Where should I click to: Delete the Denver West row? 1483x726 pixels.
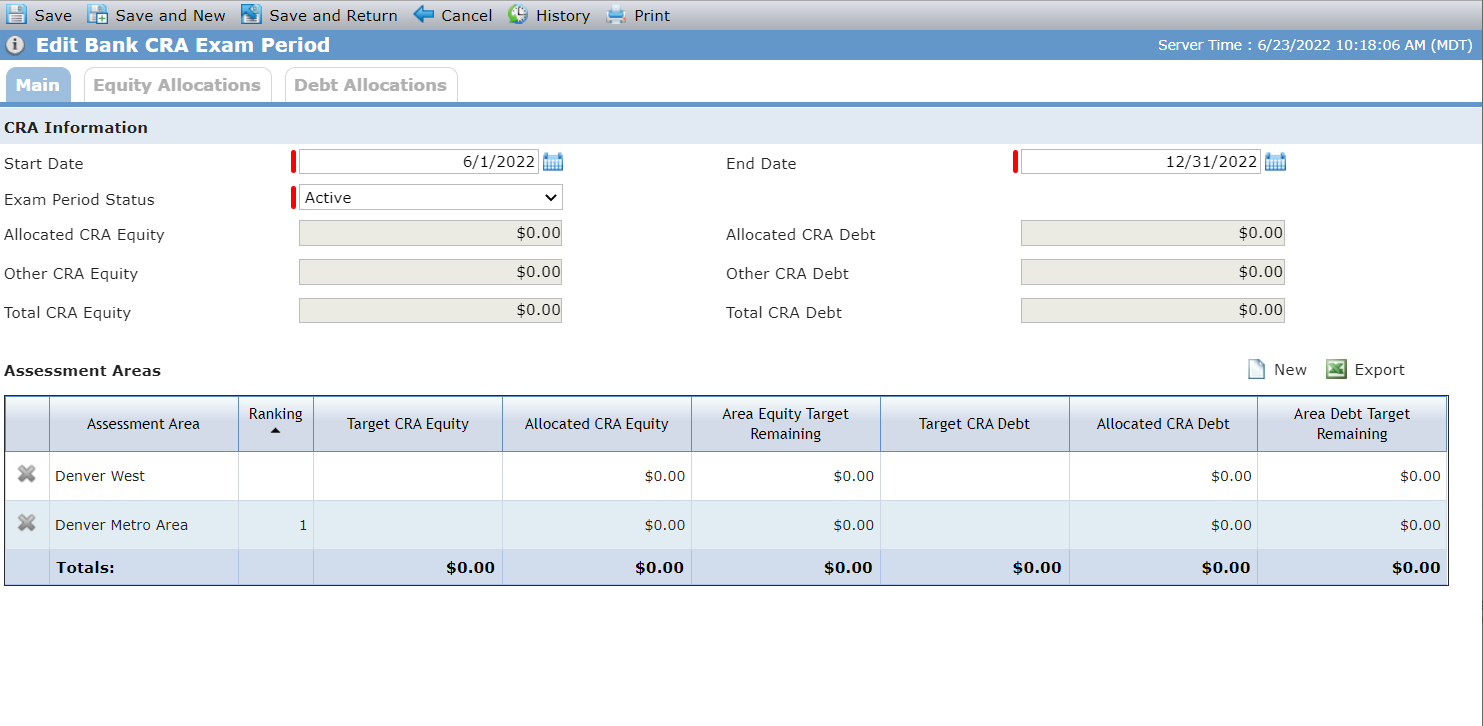[x=27, y=475]
